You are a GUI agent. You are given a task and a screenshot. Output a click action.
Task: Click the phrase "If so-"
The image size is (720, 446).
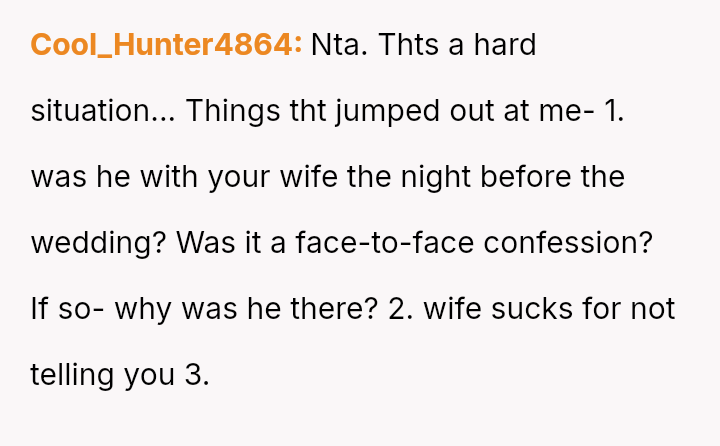tap(66, 309)
